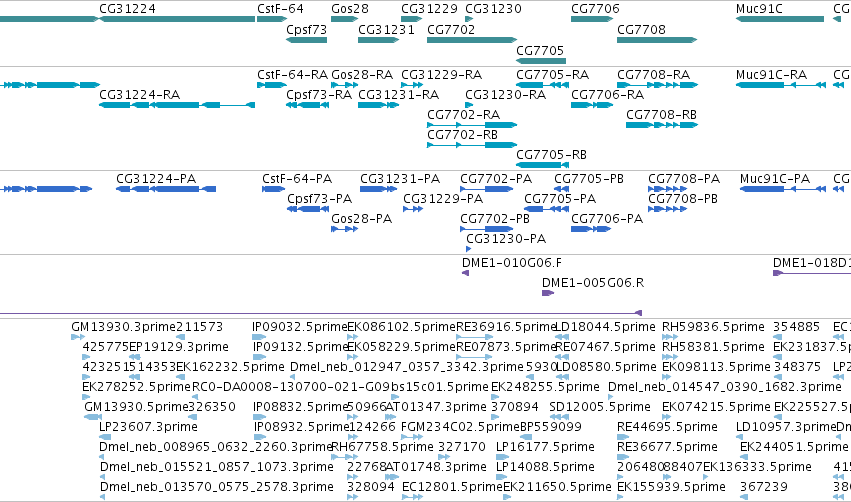Open the CG7702-RA transcript label
Screen dimensions: 851x502
point(463,115)
